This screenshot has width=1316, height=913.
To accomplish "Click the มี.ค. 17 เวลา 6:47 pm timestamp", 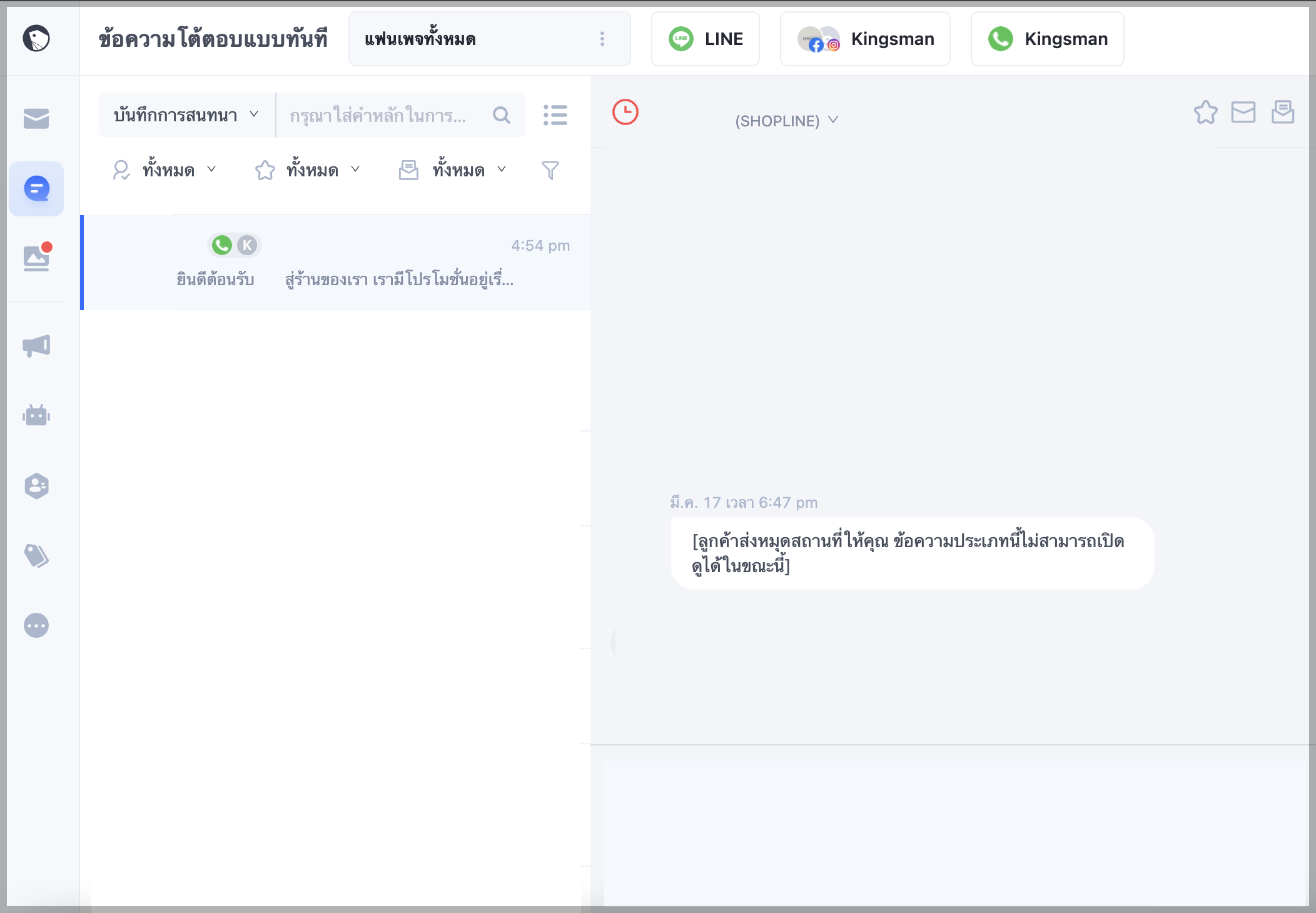I will [x=744, y=503].
